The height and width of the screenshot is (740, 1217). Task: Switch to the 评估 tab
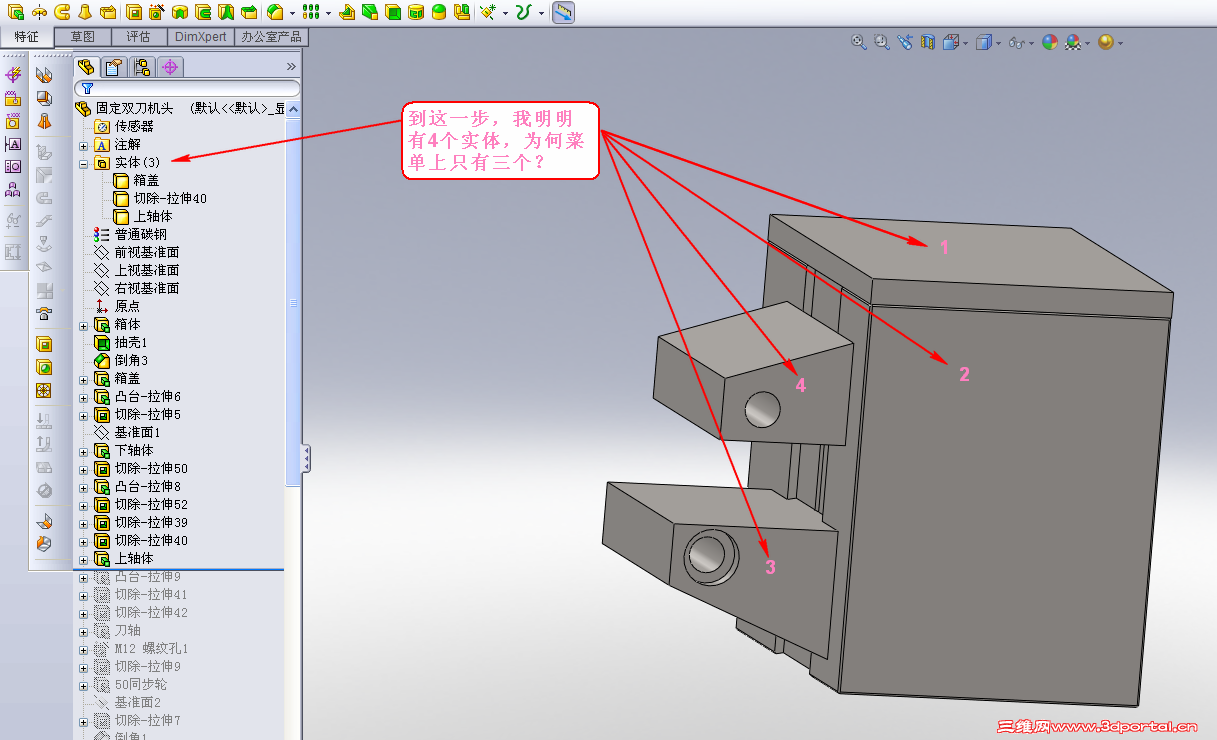pyautogui.click(x=138, y=37)
